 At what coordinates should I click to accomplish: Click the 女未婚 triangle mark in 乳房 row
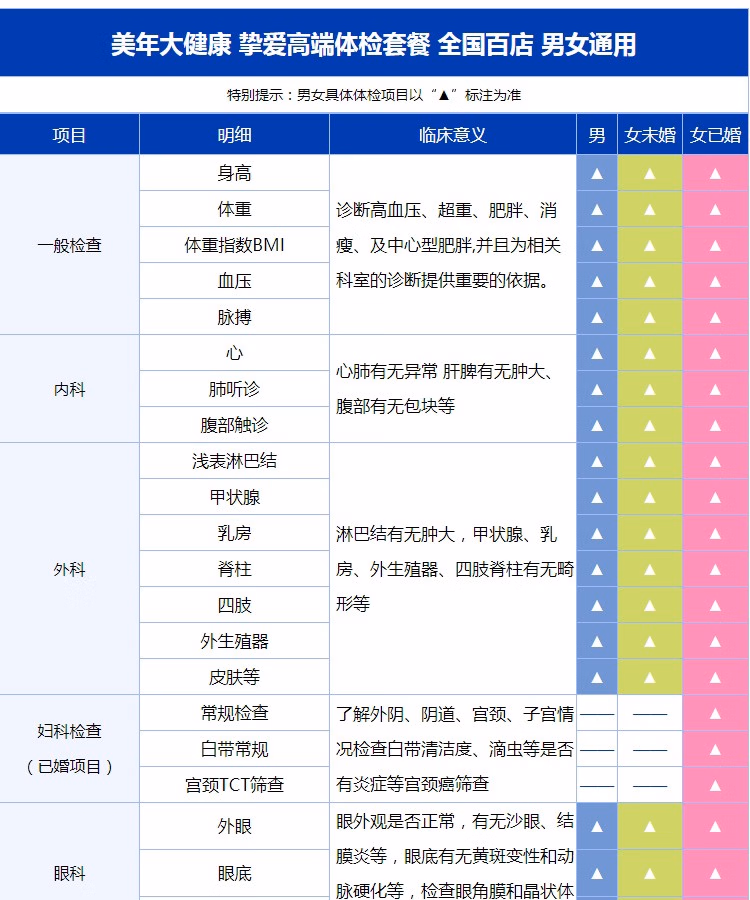click(x=650, y=533)
